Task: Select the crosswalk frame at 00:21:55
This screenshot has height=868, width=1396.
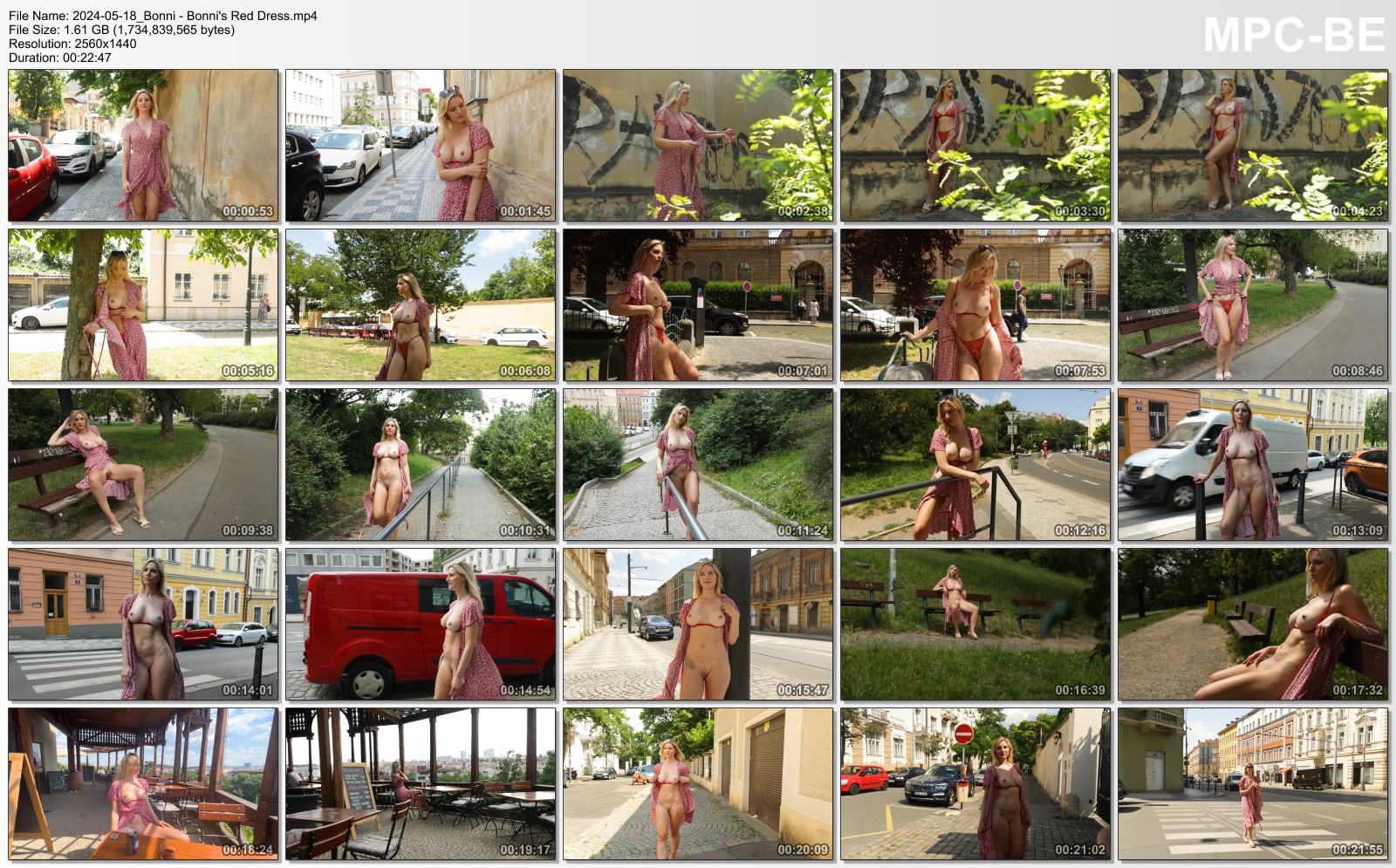Action: (1253, 784)
